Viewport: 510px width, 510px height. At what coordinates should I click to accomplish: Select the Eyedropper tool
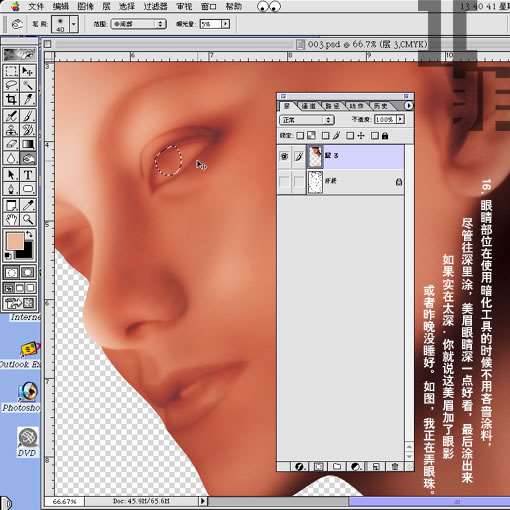pyautogui.click(x=28, y=205)
